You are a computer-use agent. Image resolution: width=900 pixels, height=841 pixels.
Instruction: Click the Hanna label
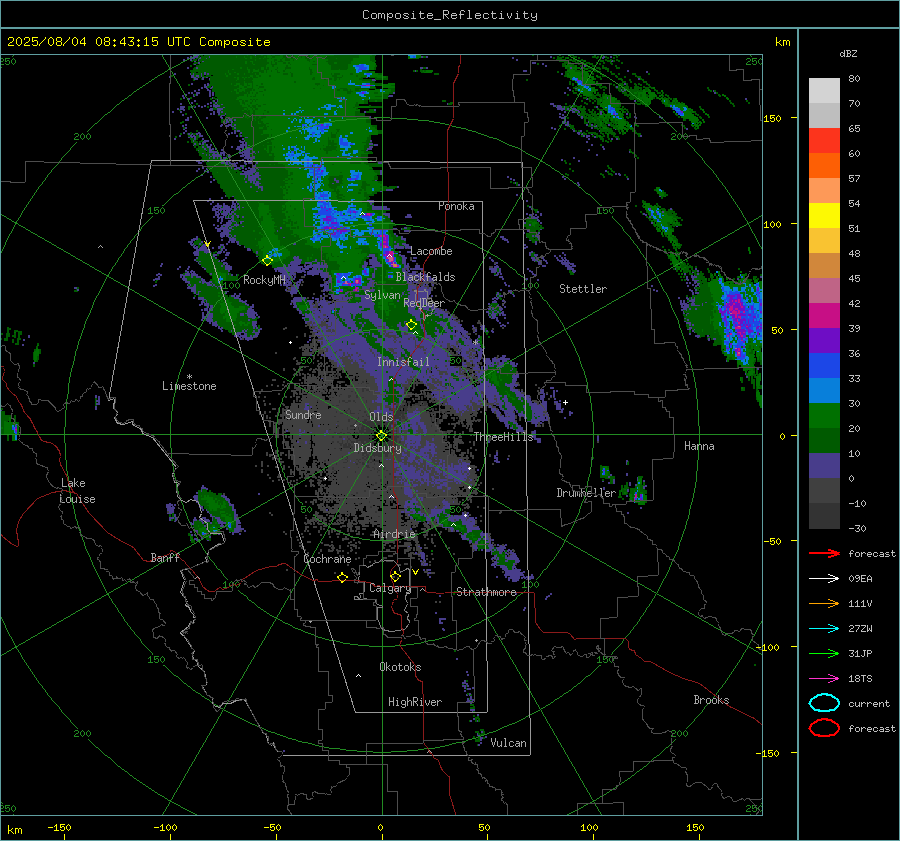pyautogui.click(x=699, y=446)
